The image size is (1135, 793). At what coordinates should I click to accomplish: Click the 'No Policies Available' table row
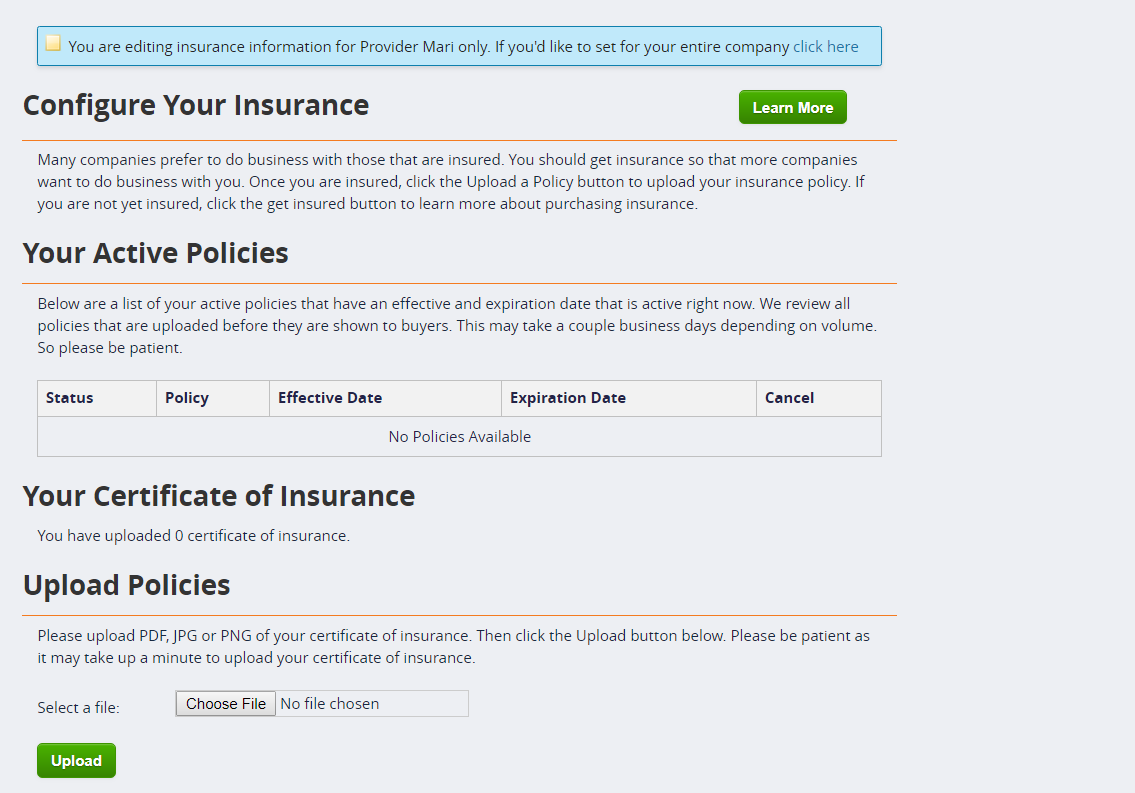460,436
